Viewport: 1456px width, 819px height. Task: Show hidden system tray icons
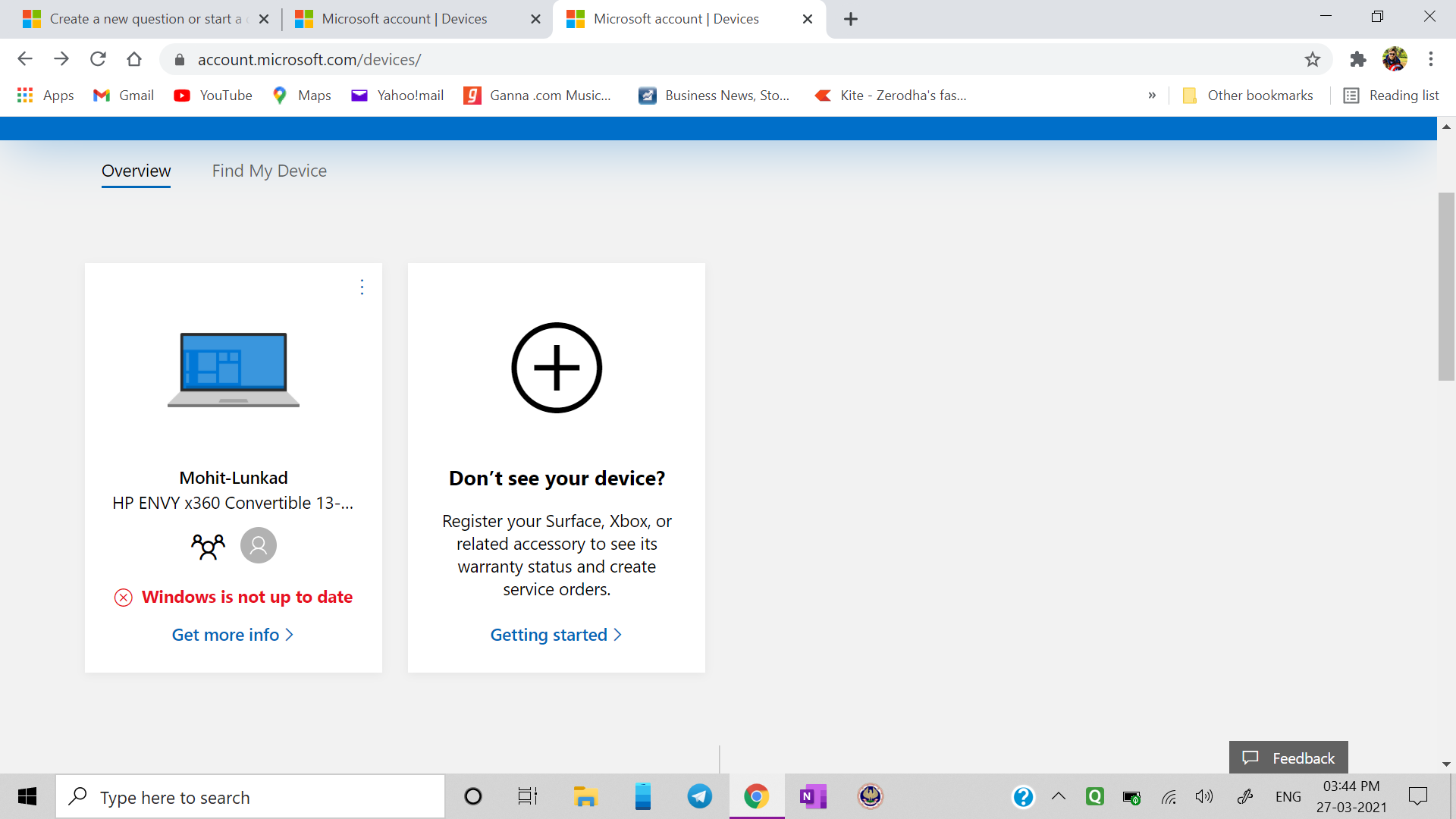click(x=1059, y=796)
